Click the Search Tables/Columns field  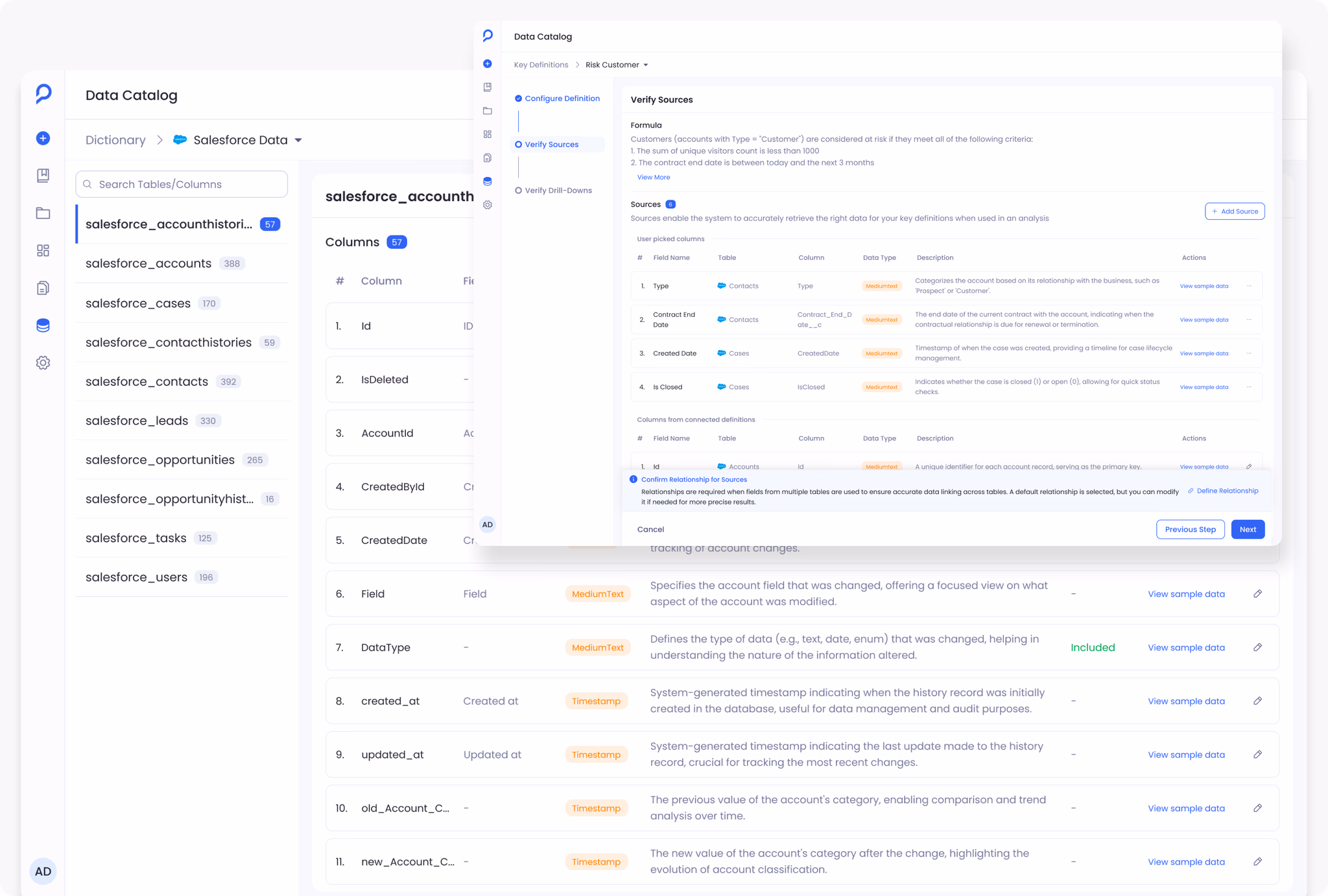coord(182,184)
